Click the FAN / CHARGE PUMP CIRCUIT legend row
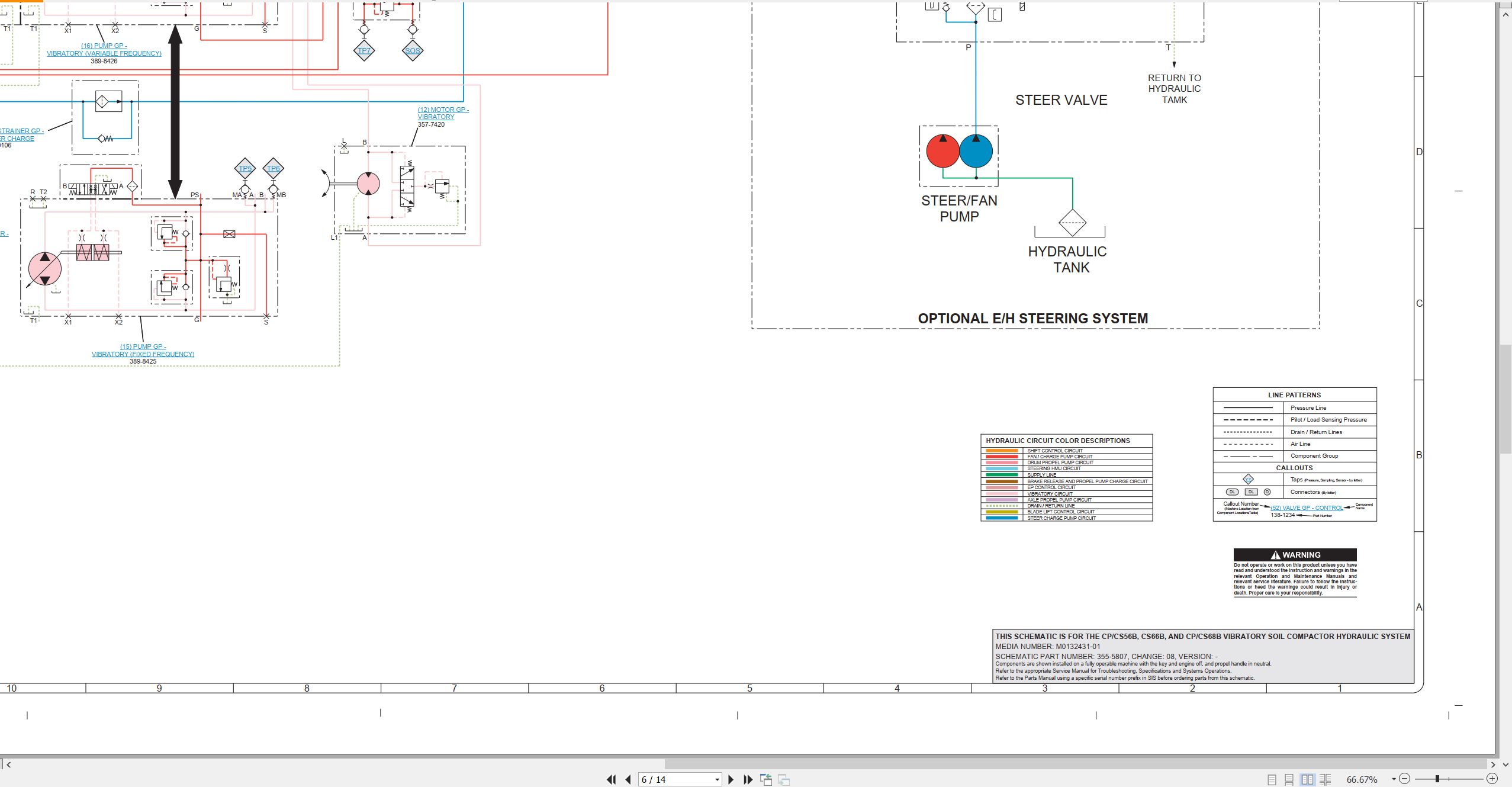The width and height of the screenshot is (1512, 787). pos(1066,457)
